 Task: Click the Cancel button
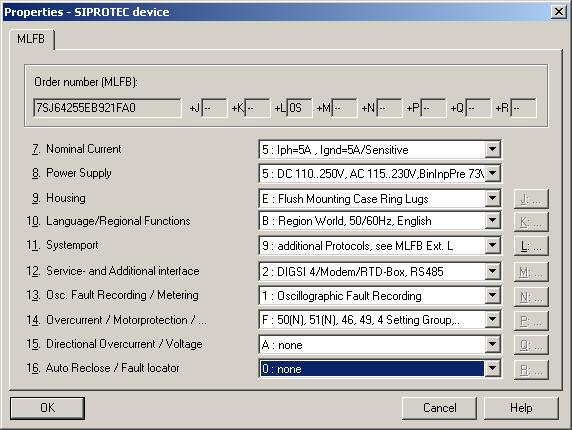click(439, 408)
